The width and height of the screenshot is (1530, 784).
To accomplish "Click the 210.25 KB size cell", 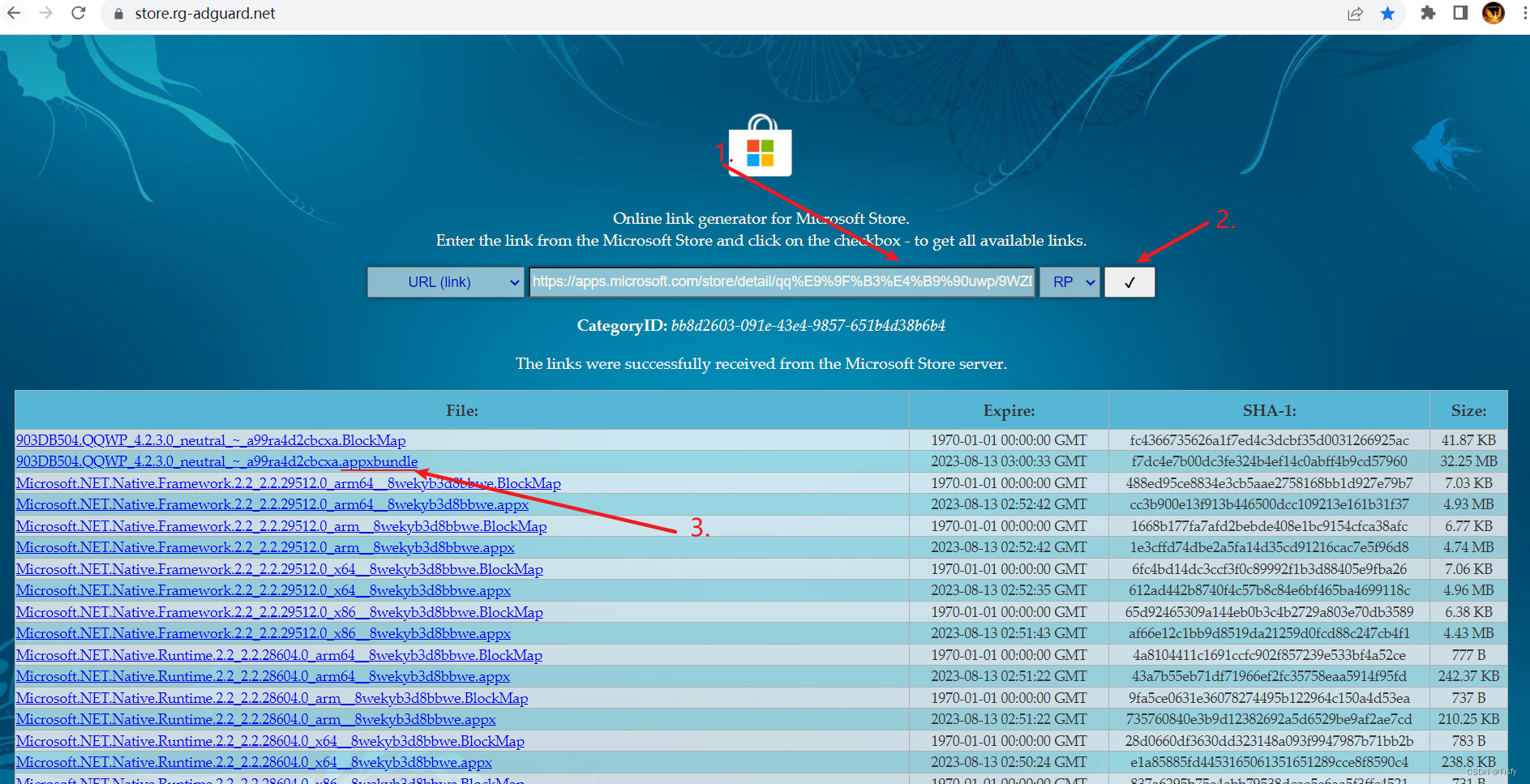I will pyautogui.click(x=1468, y=719).
